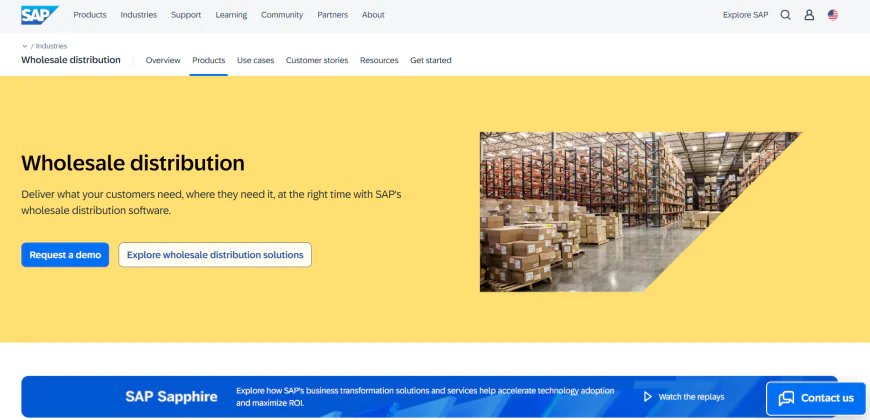Switch to the Get started tab
The height and width of the screenshot is (420, 870).
pos(431,60)
